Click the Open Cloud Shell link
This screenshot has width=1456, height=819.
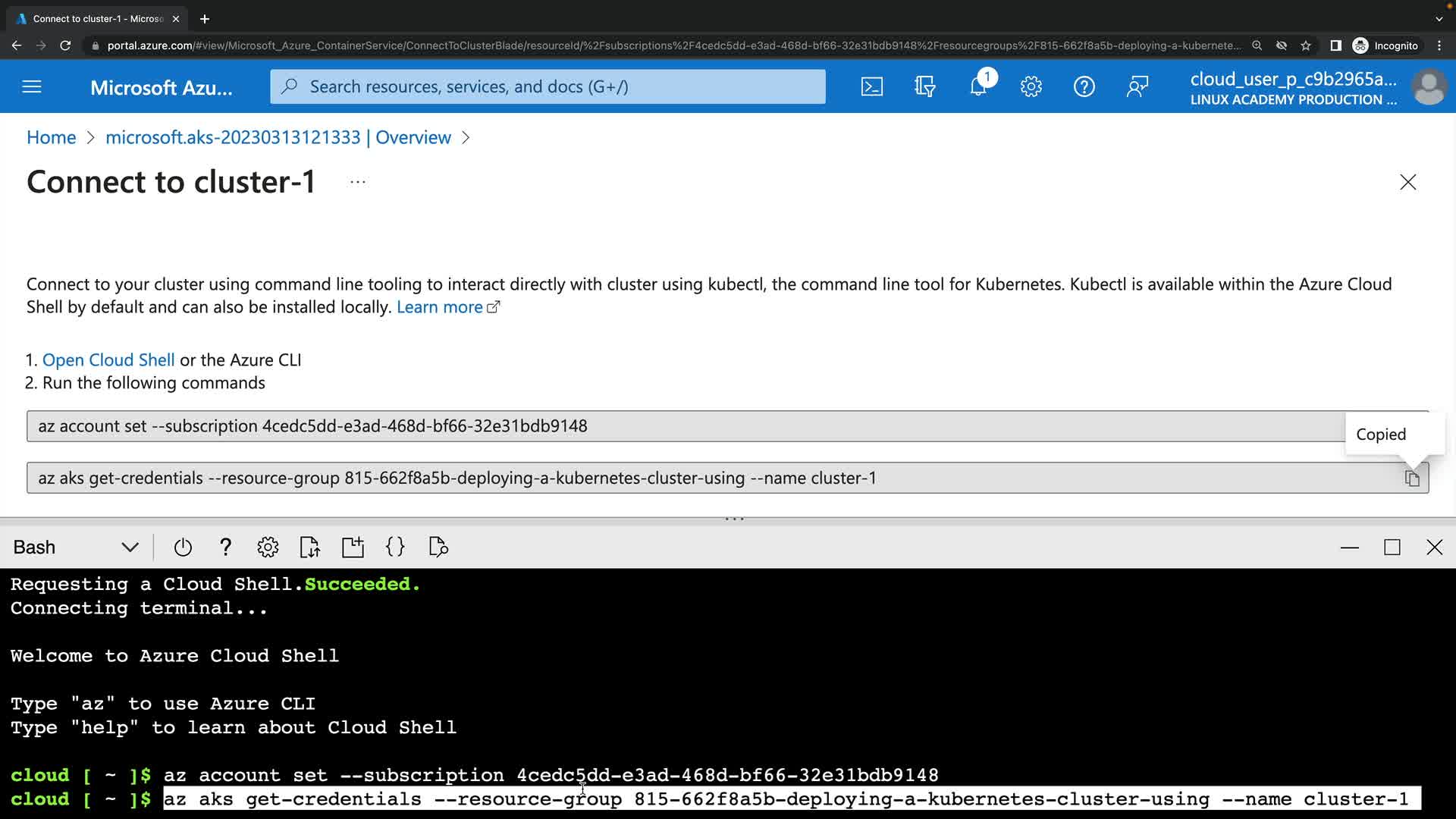click(x=108, y=360)
